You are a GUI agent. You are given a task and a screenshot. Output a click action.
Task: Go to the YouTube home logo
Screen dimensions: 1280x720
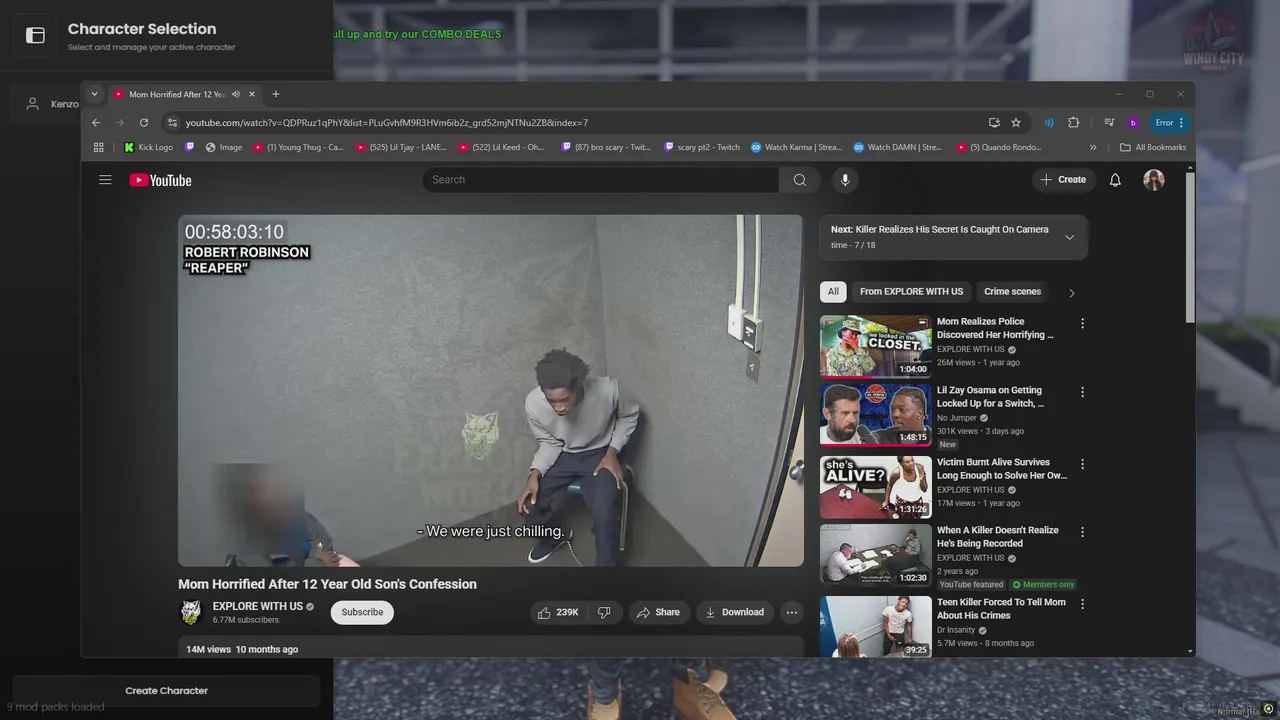tap(160, 180)
